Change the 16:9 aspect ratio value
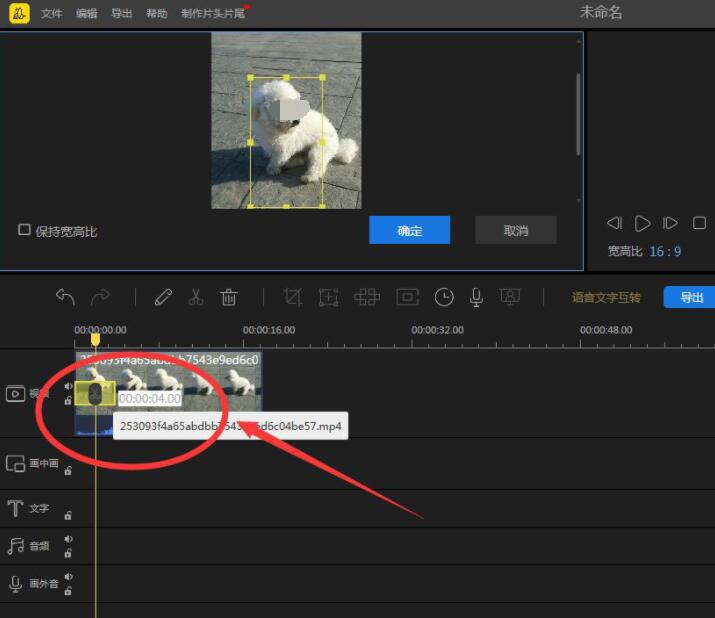The height and width of the screenshot is (618, 715). point(665,251)
